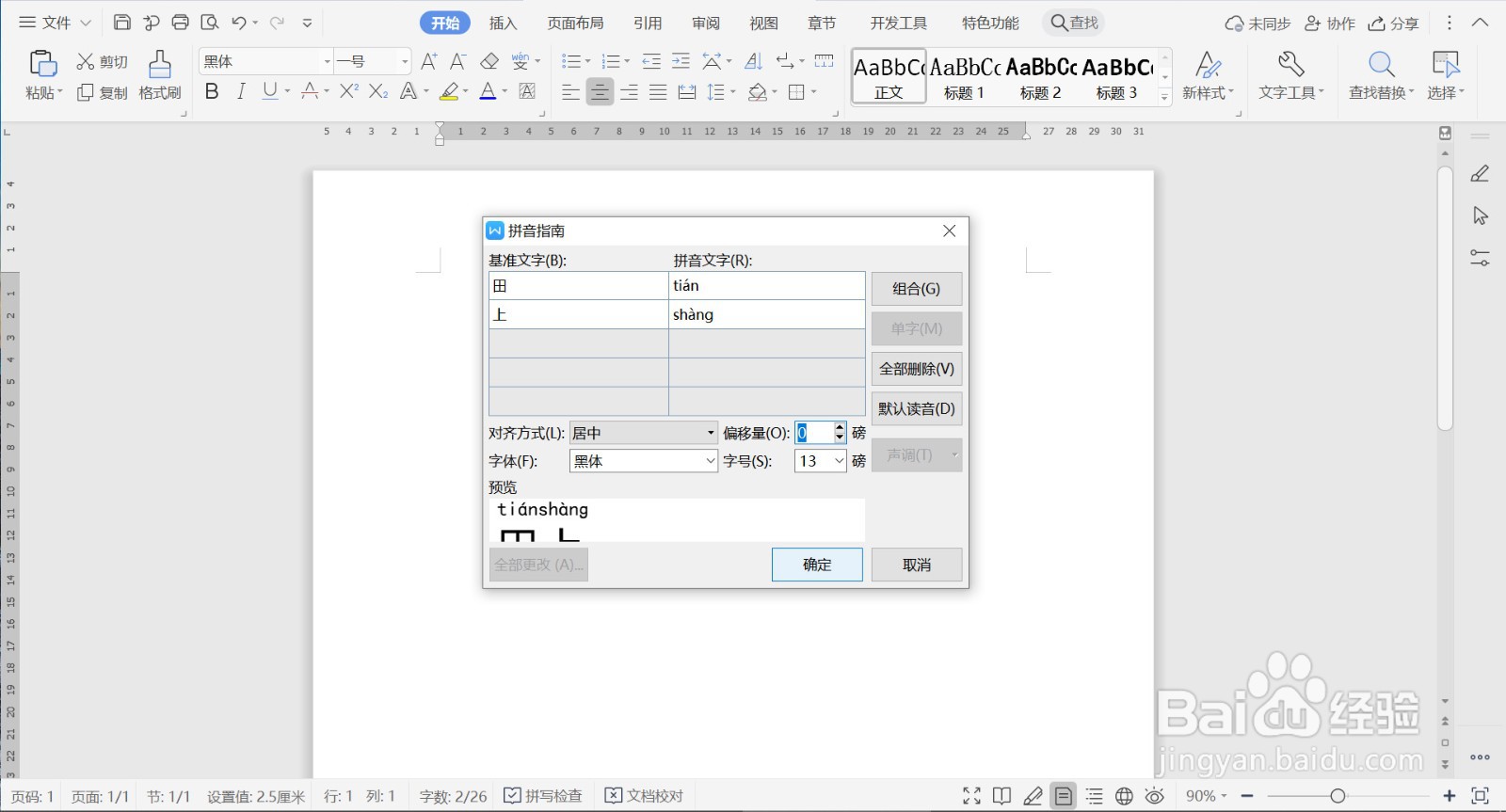Switch to the 页面布局 tab
1506x812 pixels.
[x=575, y=23]
